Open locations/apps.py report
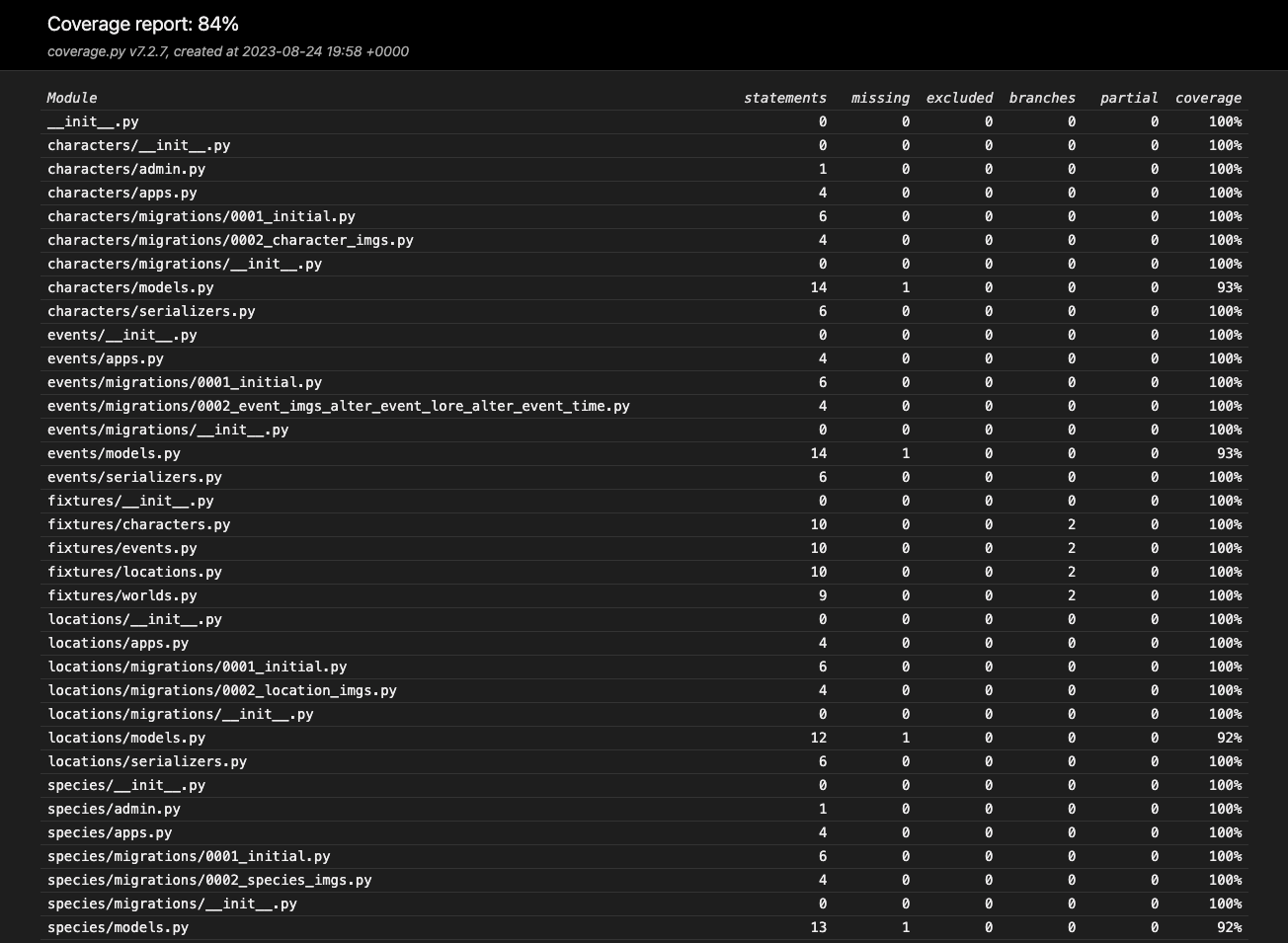1288x943 pixels. (x=118, y=643)
